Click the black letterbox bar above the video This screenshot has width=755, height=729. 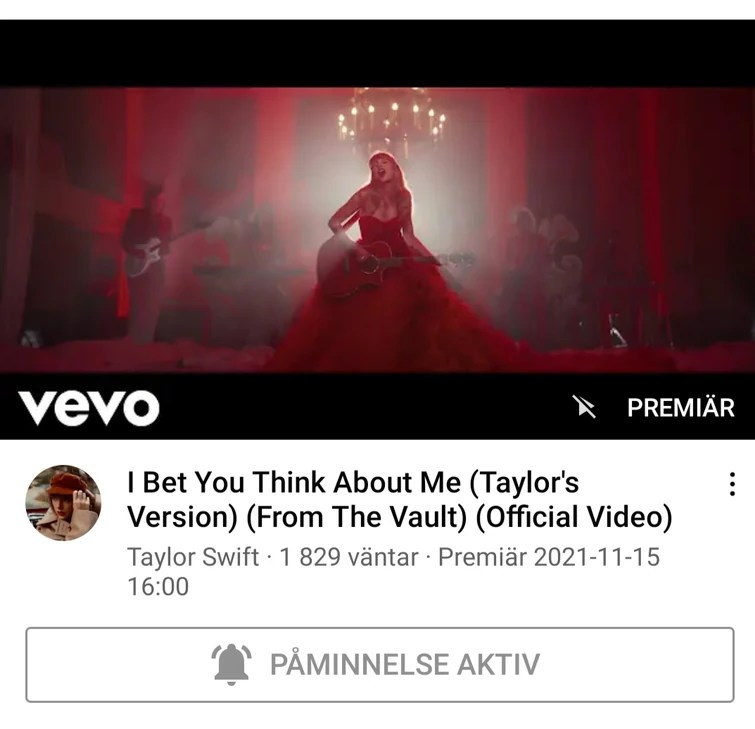point(378,53)
